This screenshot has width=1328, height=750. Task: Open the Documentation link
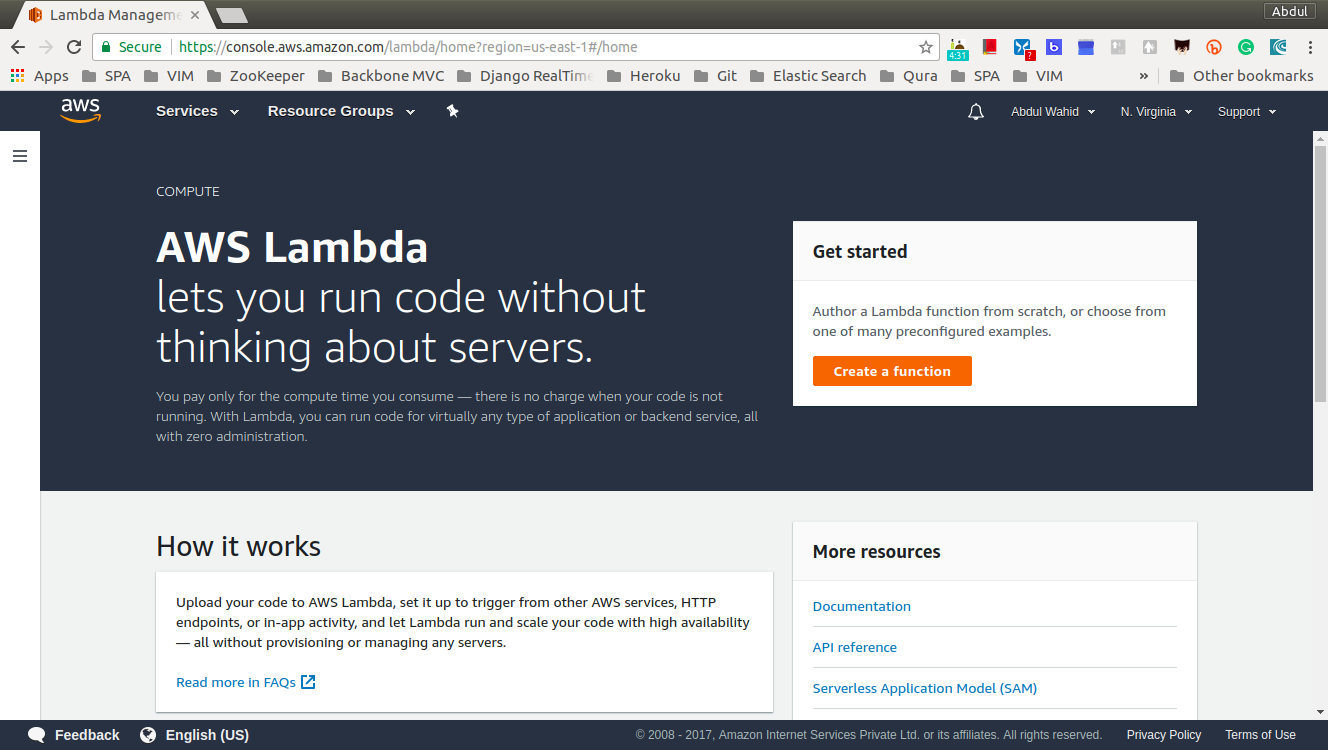coord(861,606)
